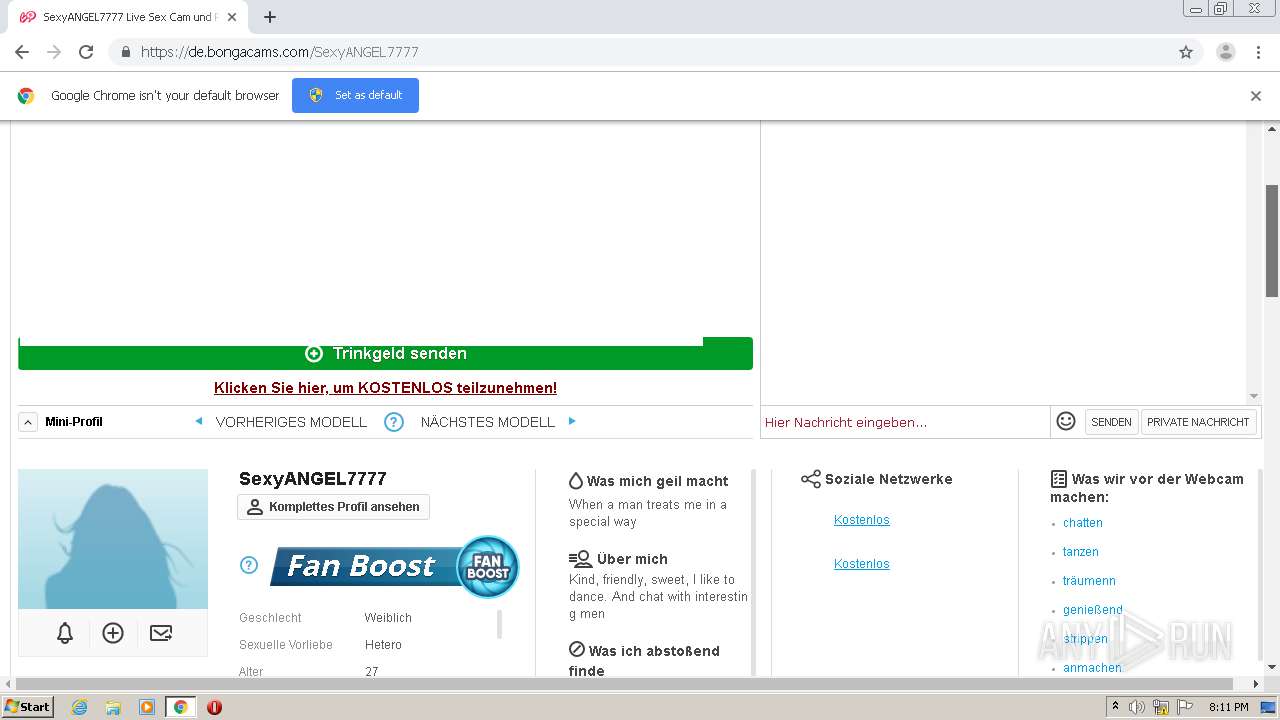Click the Hetero preference value
This screenshot has height=720, width=1280.
383,645
